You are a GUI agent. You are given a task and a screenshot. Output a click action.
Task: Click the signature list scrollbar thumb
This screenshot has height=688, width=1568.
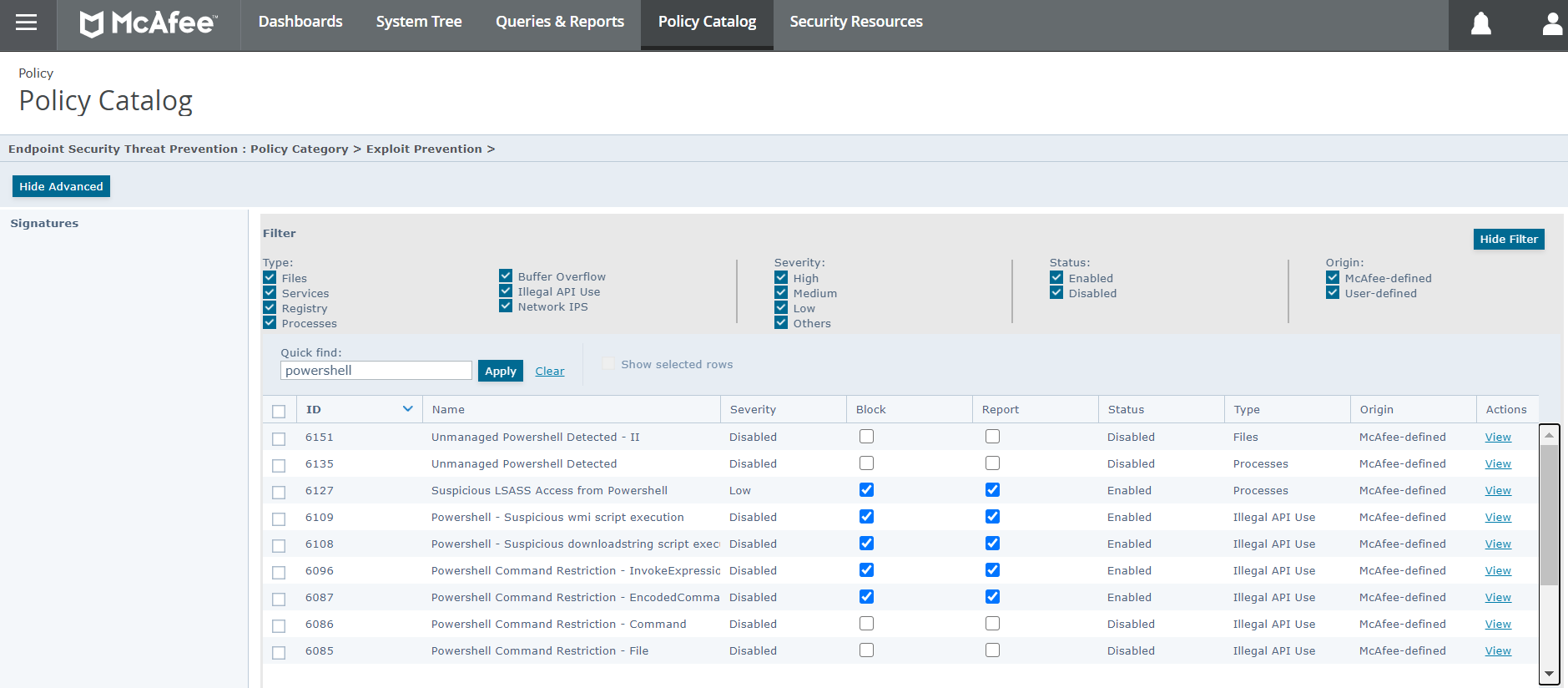coord(1549,515)
